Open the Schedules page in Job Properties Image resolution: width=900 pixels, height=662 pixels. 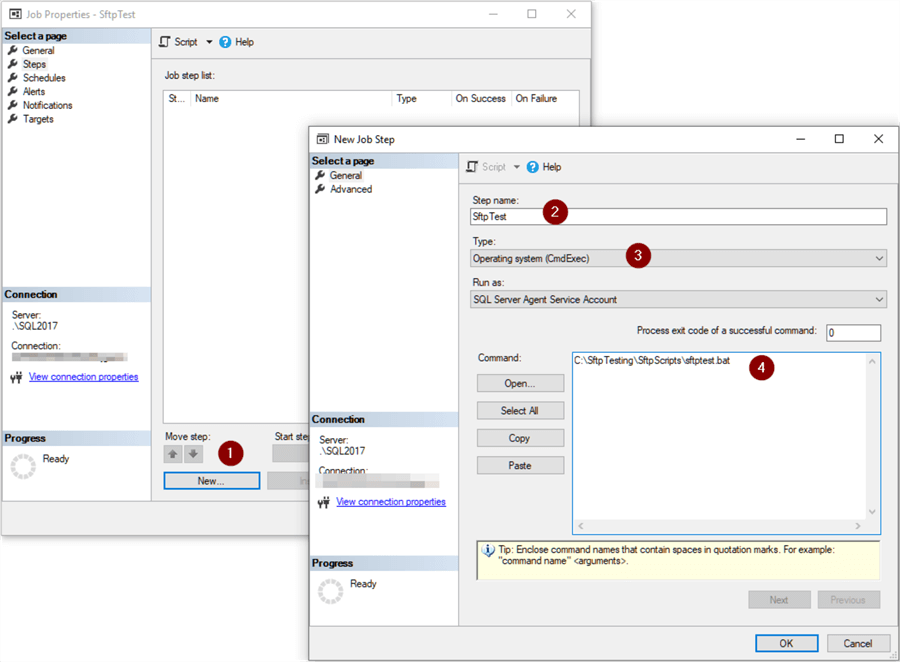44,78
